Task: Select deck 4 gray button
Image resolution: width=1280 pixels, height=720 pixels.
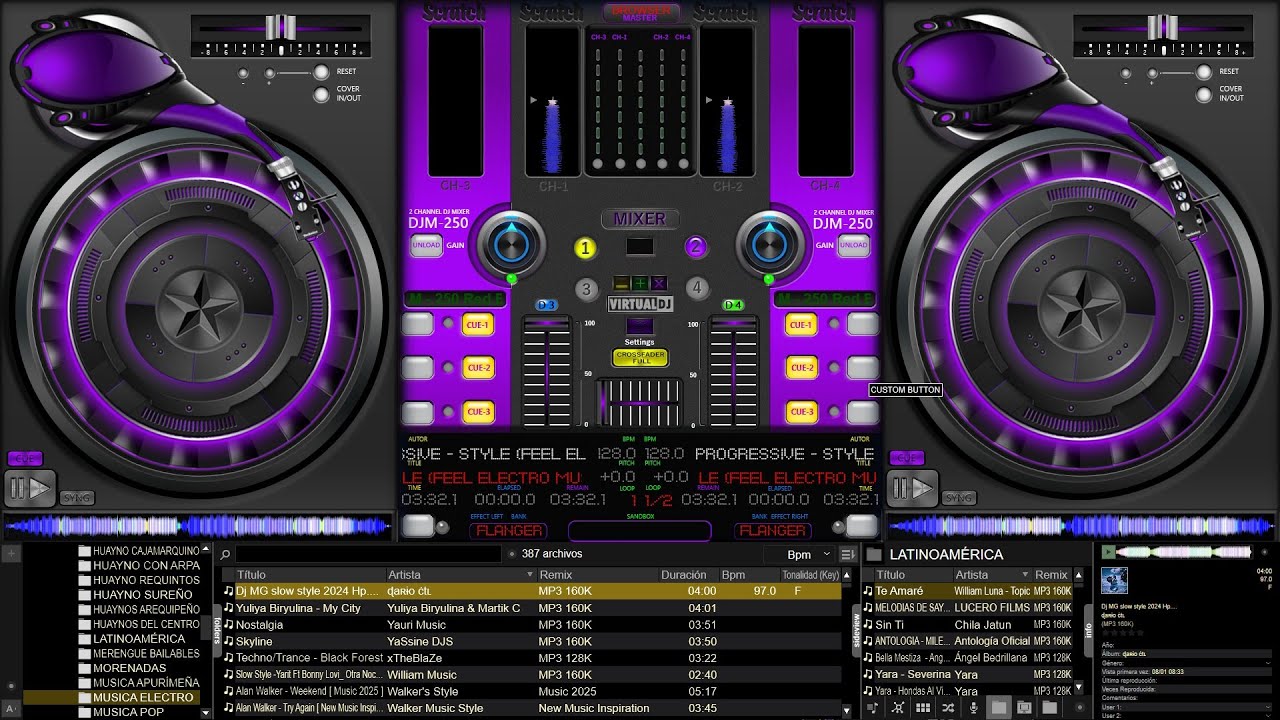Action: pos(696,288)
